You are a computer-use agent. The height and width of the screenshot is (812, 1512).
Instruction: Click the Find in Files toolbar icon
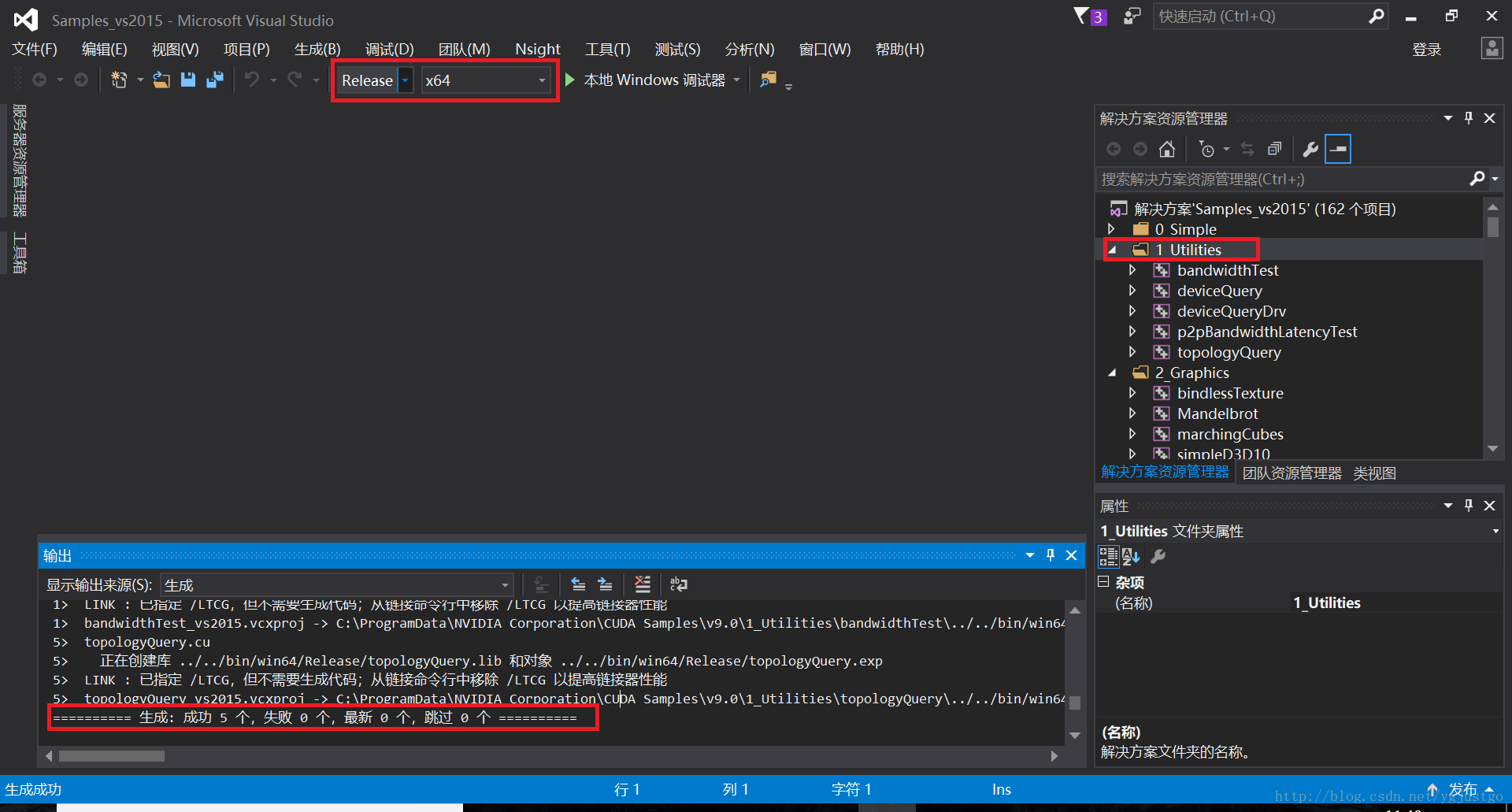(769, 80)
